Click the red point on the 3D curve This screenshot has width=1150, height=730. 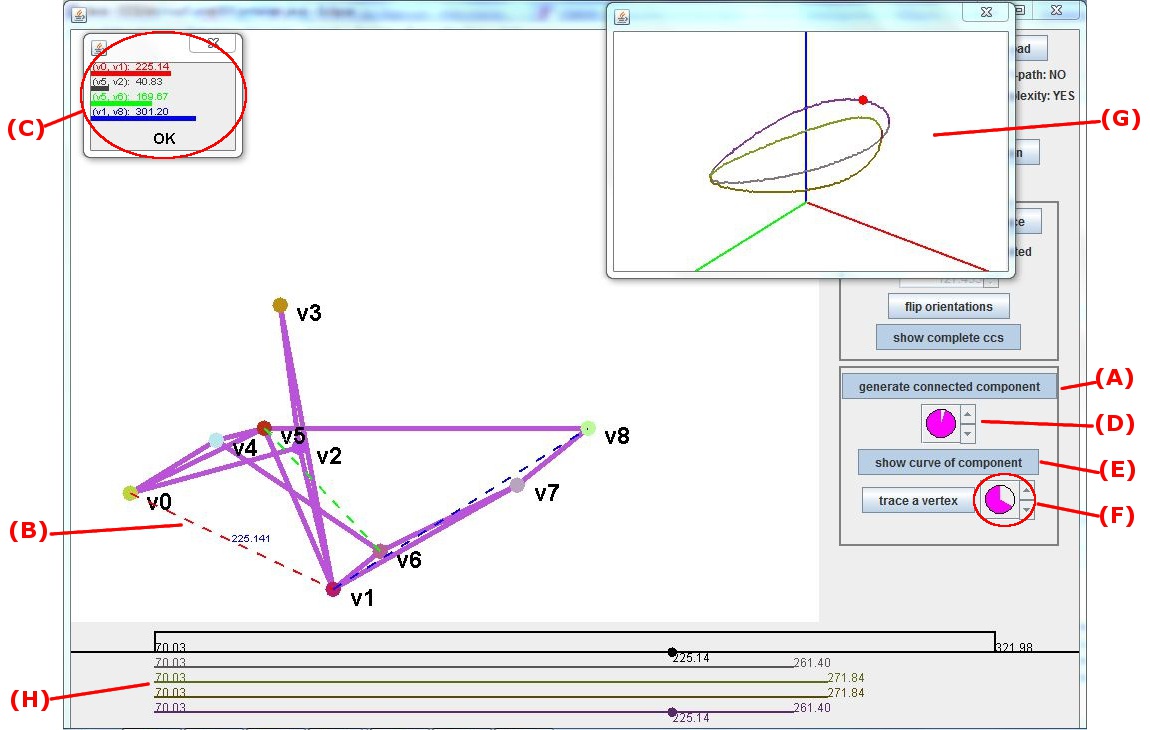[x=863, y=100]
